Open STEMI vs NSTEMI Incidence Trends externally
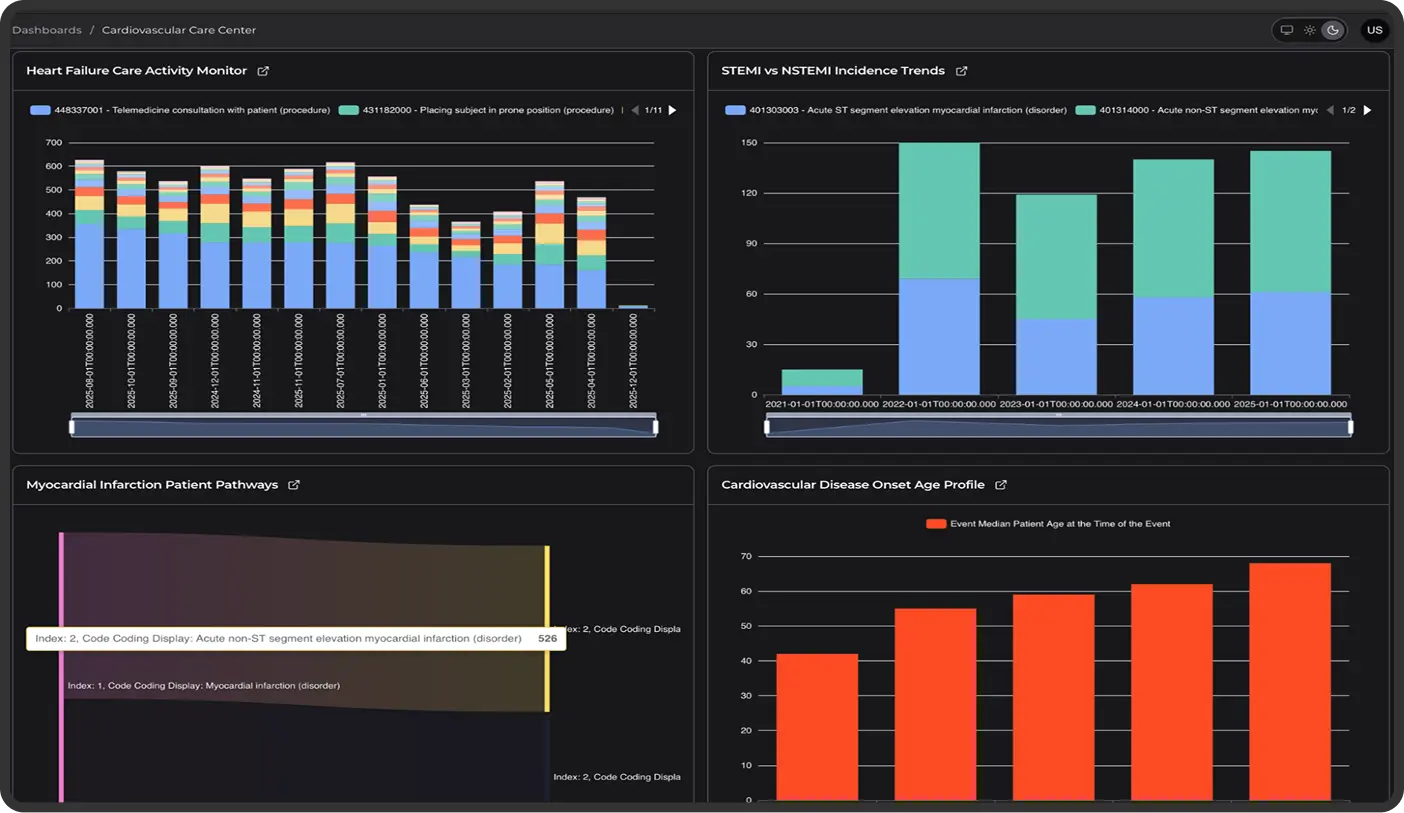 [962, 70]
